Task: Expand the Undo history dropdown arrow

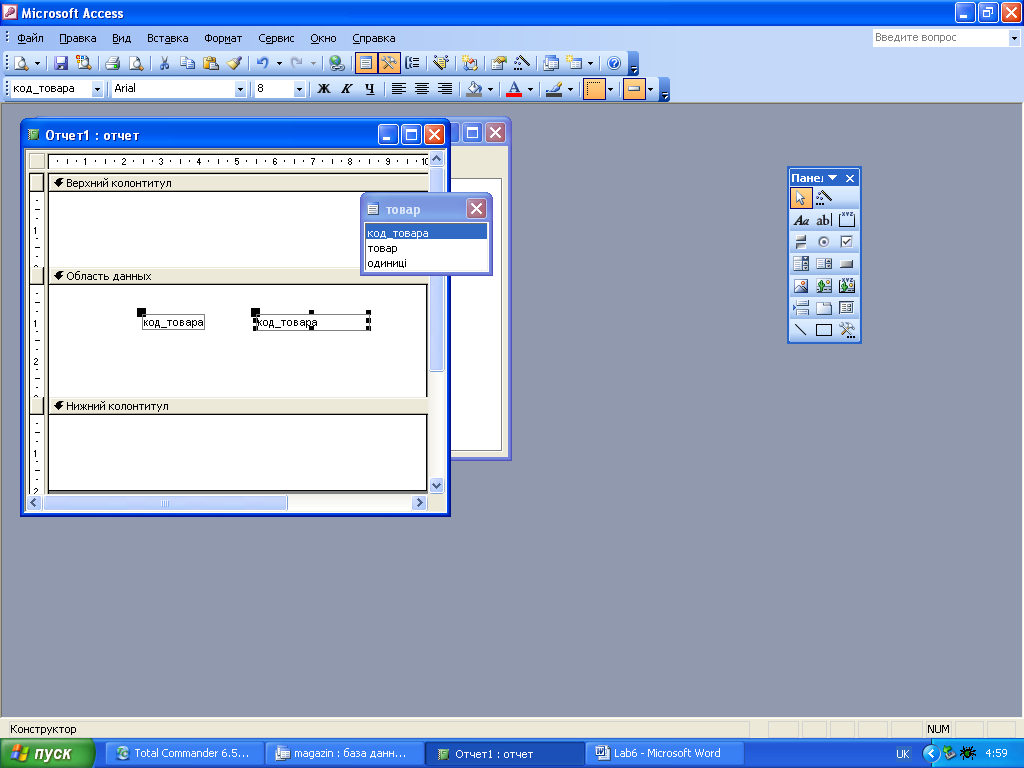Action: click(x=279, y=63)
